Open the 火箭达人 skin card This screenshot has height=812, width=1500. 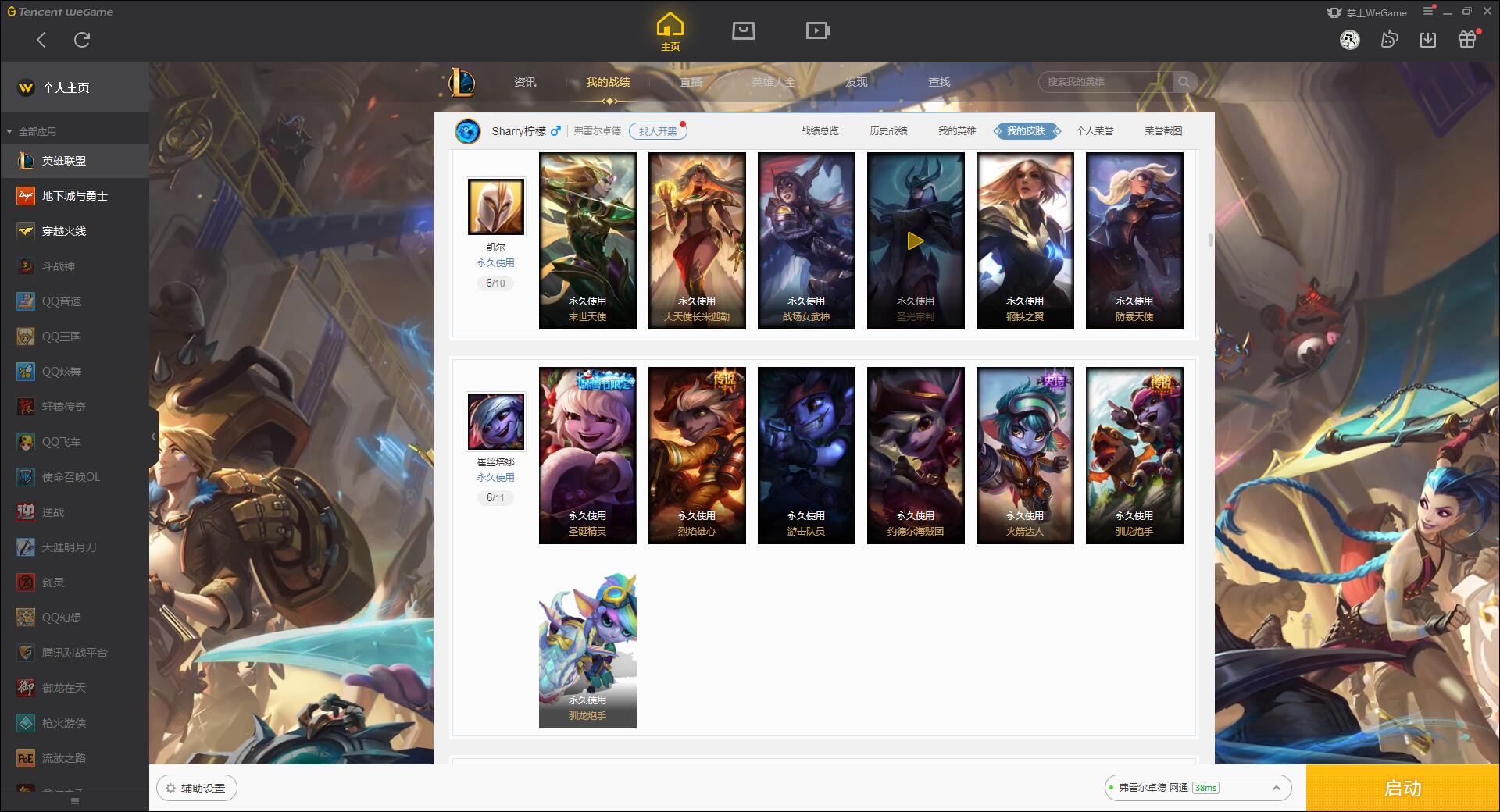[x=1025, y=455]
